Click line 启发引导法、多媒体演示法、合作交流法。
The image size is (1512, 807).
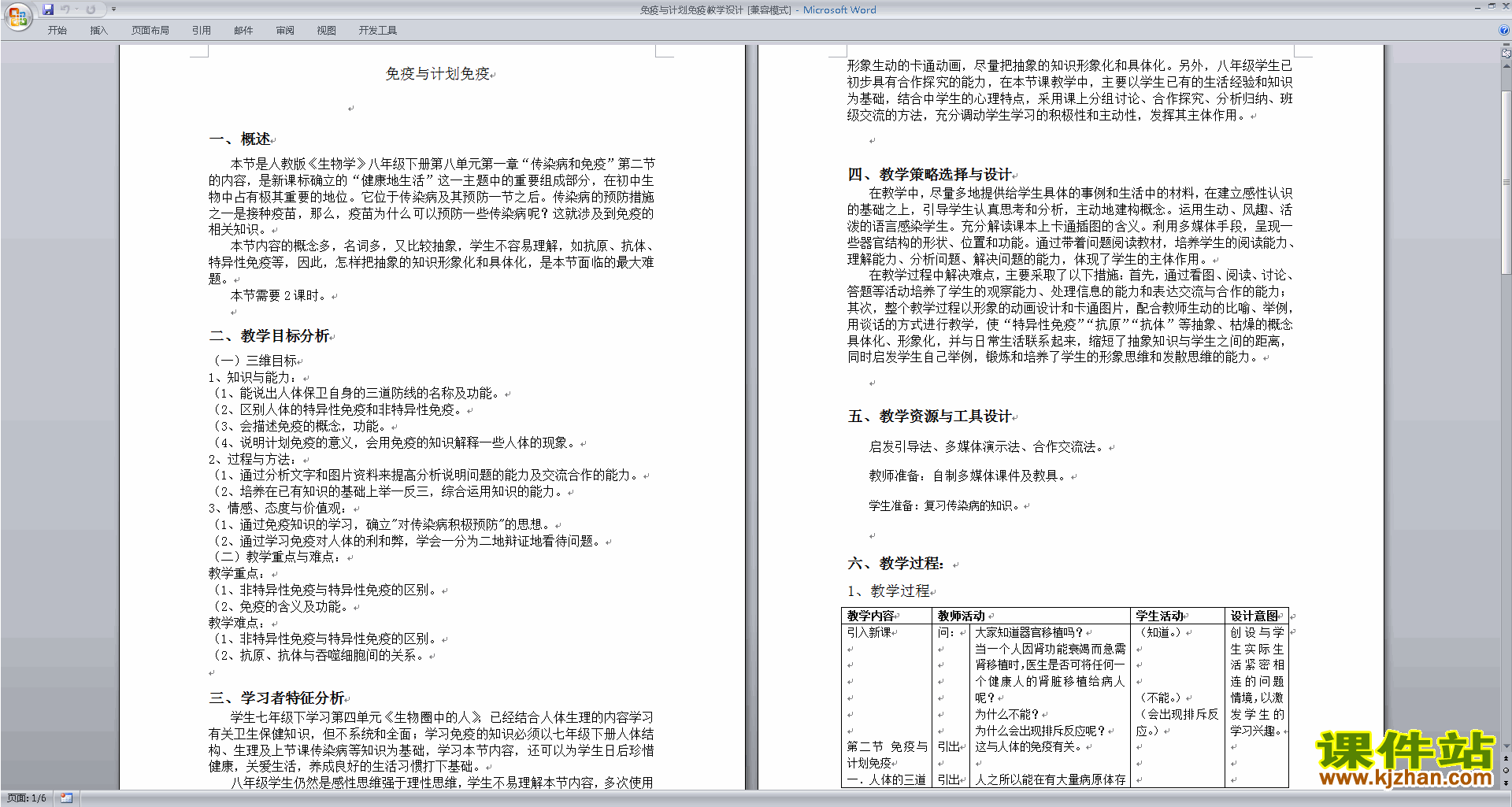[988, 447]
